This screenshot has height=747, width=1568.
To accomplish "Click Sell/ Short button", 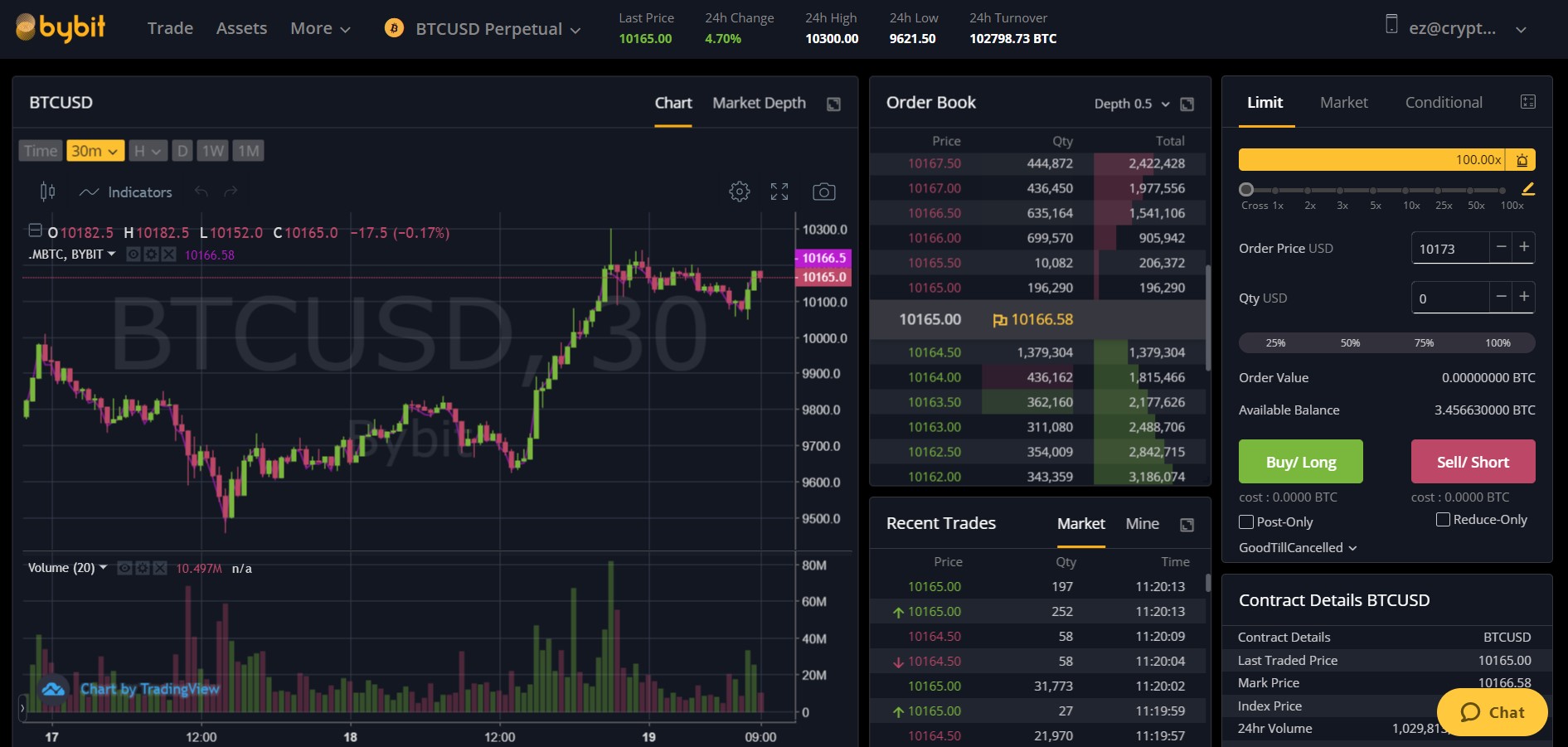I will 1473,462.
